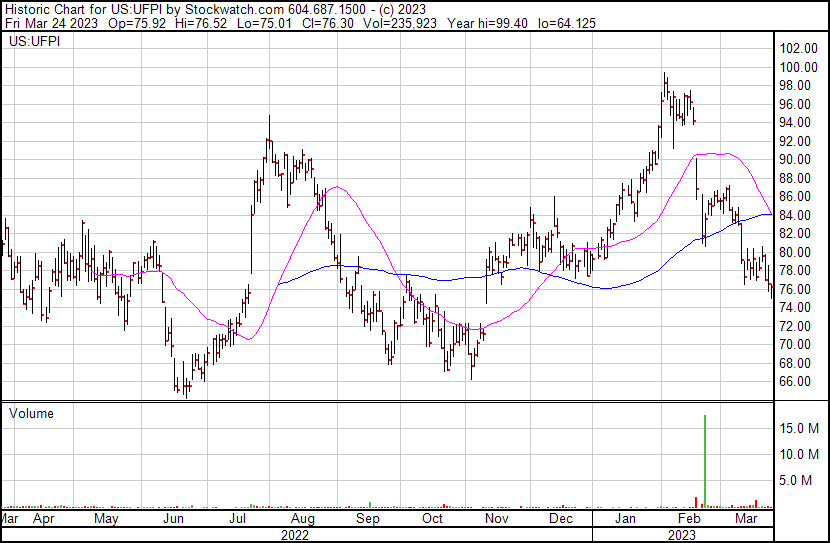The image size is (830, 543).
Task: Click the 66.00 price axis label
Action: point(797,382)
